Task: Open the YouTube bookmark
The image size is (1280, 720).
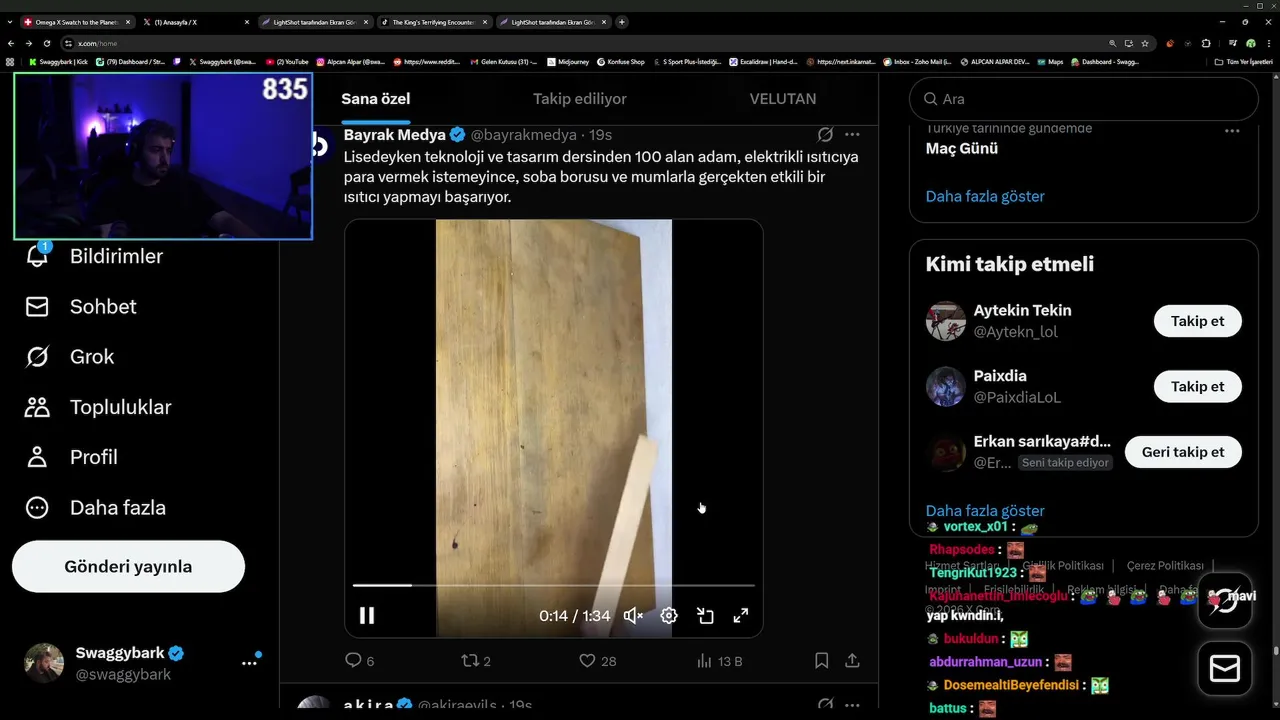Action: click(x=288, y=62)
